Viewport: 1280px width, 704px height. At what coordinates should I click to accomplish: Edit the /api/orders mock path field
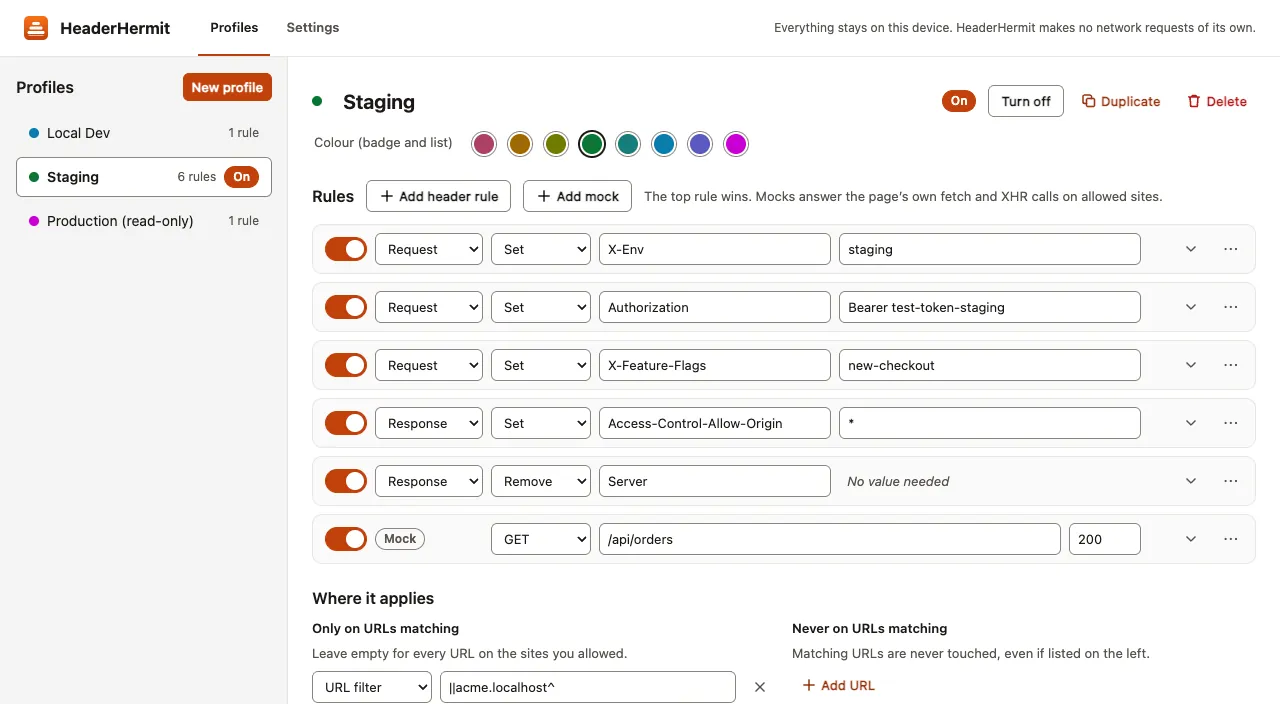[x=830, y=539]
